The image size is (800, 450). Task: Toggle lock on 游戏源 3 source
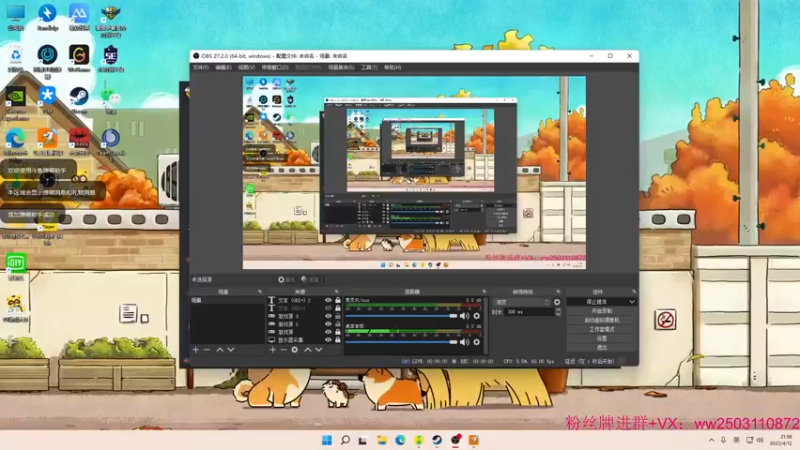click(x=338, y=316)
